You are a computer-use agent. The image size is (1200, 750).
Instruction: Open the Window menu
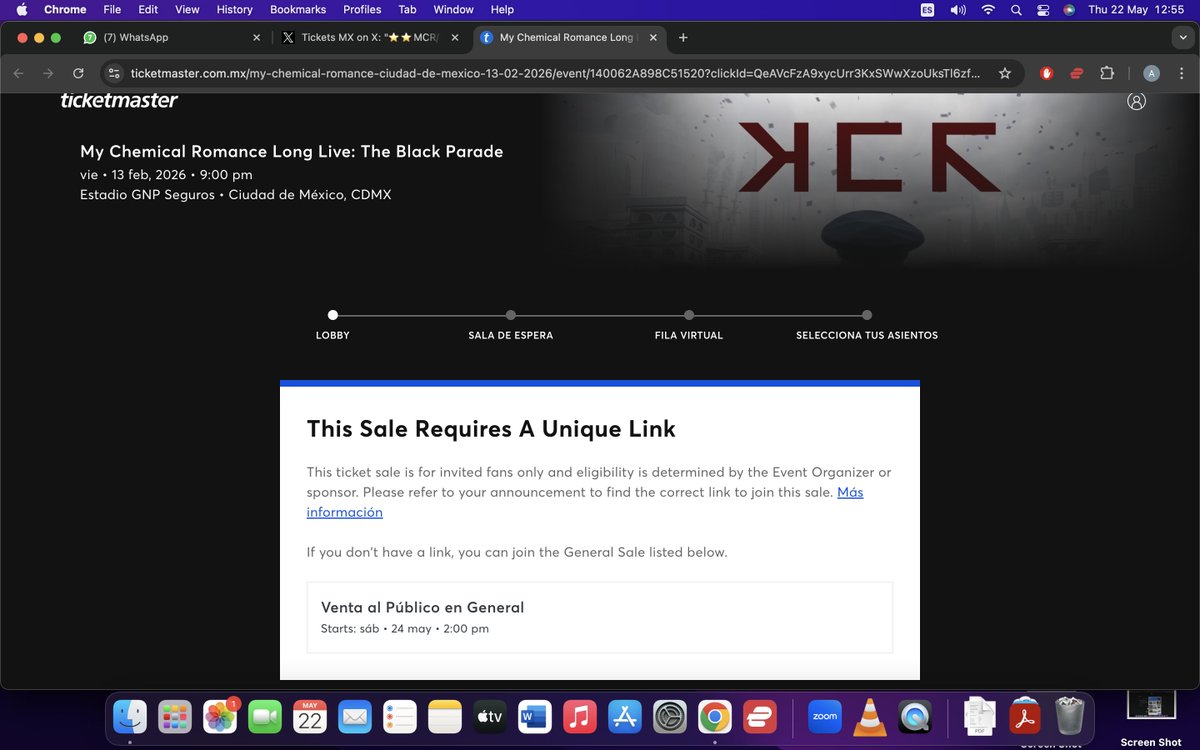pos(453,9)
